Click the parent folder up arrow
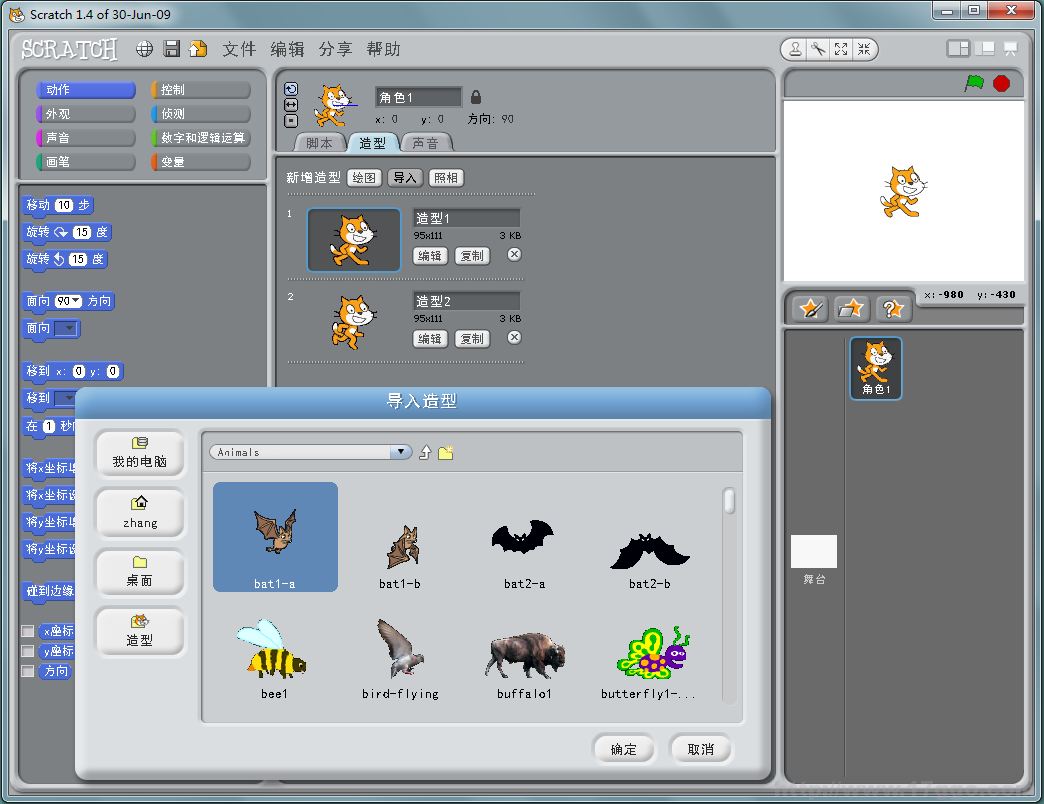The image size is (1044, 804). [x=425, y=453]
